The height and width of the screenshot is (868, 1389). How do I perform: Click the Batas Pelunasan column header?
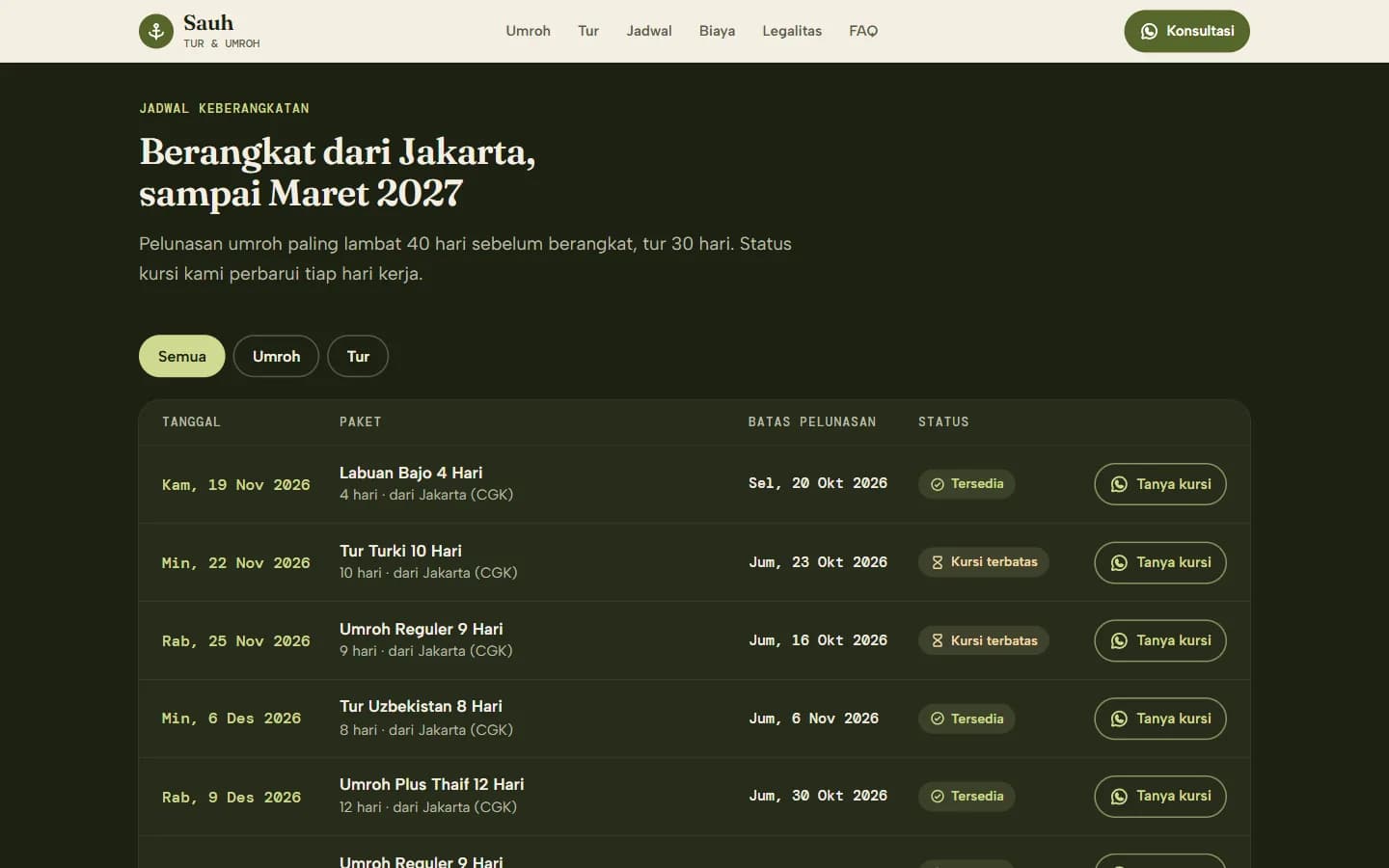(812, 421)
